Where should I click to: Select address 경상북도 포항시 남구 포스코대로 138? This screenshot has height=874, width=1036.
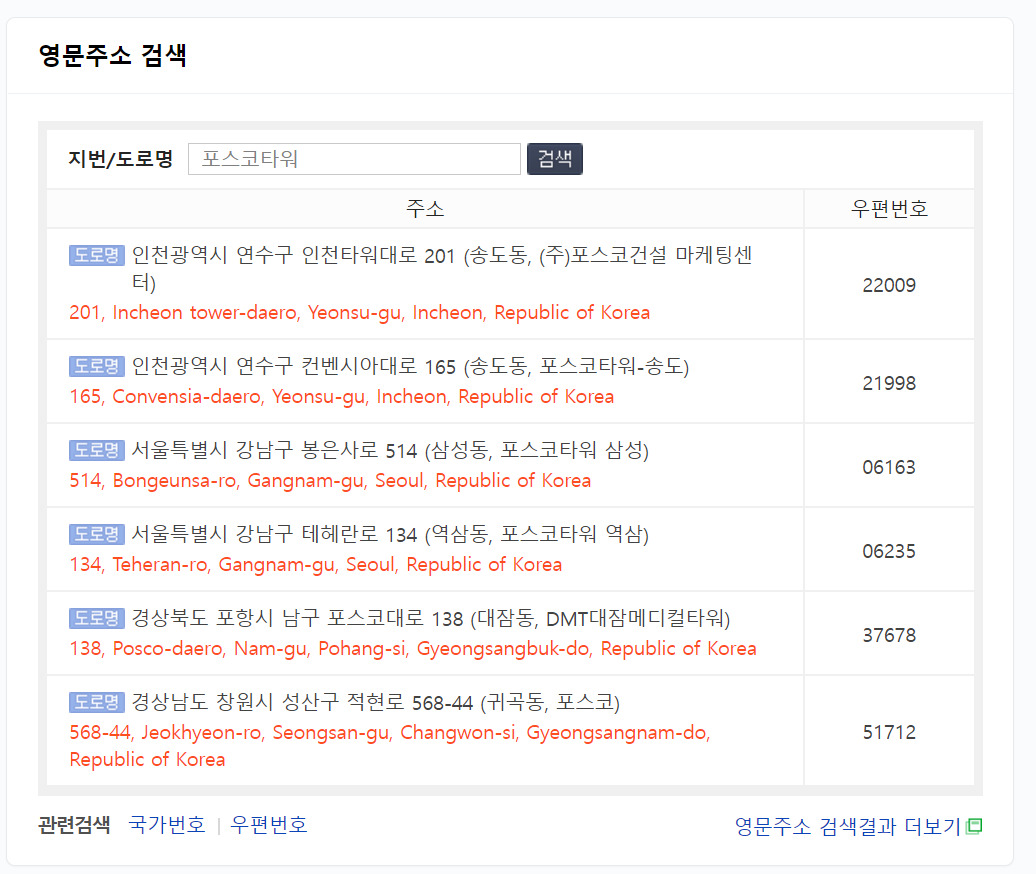point(431,618)
